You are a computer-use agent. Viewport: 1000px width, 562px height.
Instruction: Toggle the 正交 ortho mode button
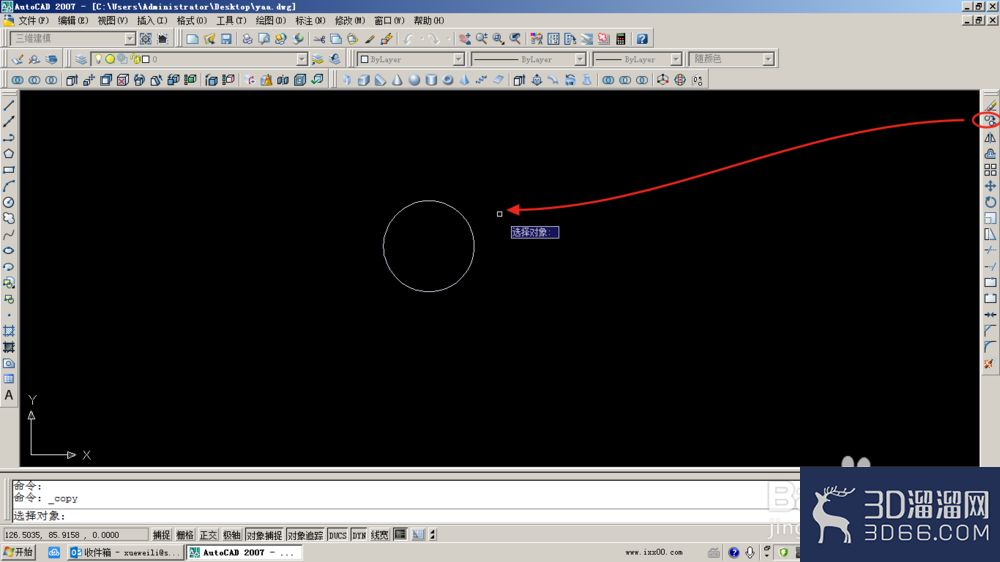pyautogui.click(x=209, y=535)
